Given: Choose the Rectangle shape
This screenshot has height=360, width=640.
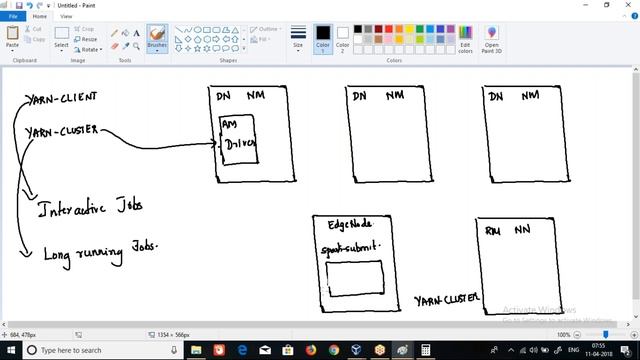Looking at the screenshot, I should 207,30.
